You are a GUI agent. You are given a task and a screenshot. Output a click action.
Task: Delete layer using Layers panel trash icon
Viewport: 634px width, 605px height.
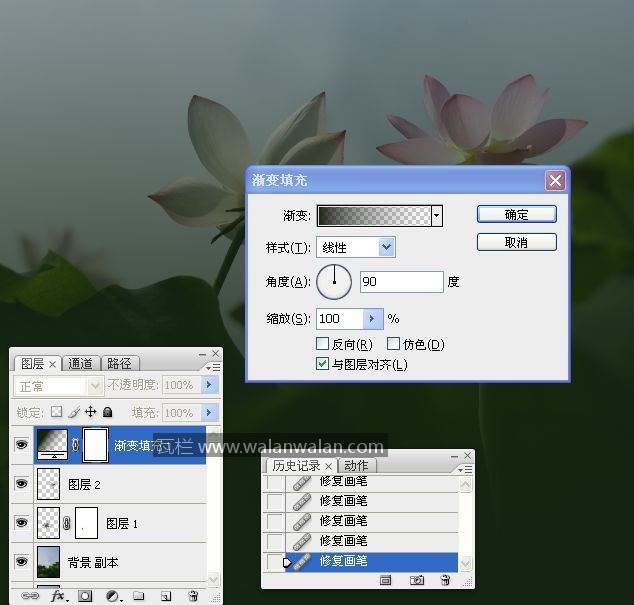[193, 596]
